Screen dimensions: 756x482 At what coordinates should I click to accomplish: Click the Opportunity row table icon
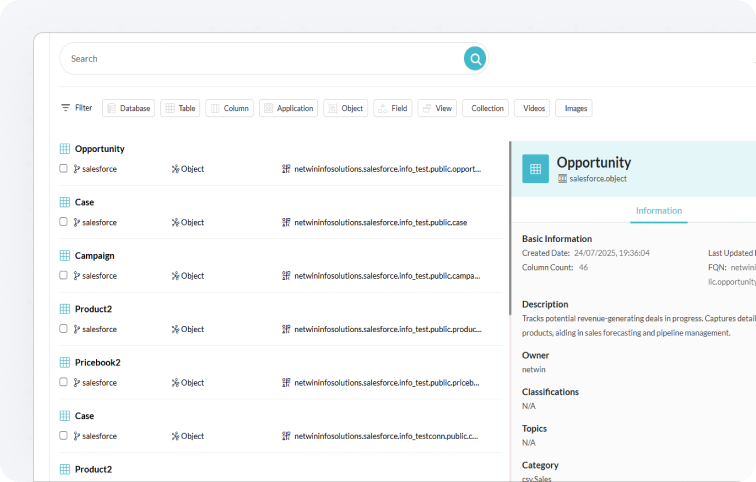click(64, 149)
